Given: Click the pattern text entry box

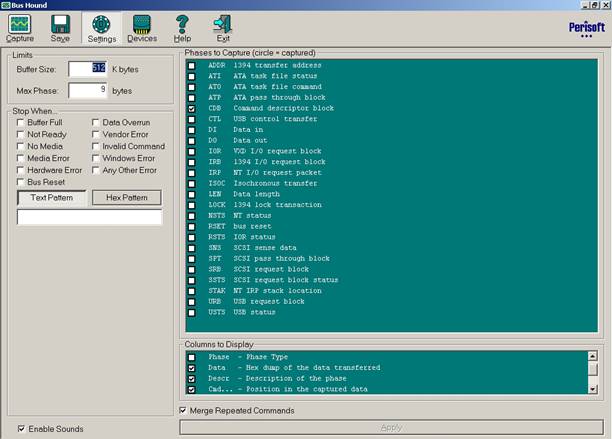Looking at the screenshot, I should 89,216.
